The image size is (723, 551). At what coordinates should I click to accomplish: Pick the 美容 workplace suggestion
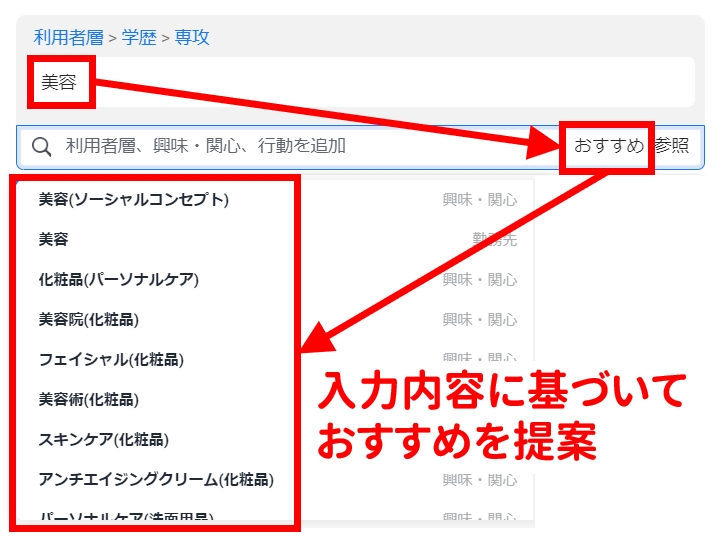pyautogui.click(x=53, y=240)
